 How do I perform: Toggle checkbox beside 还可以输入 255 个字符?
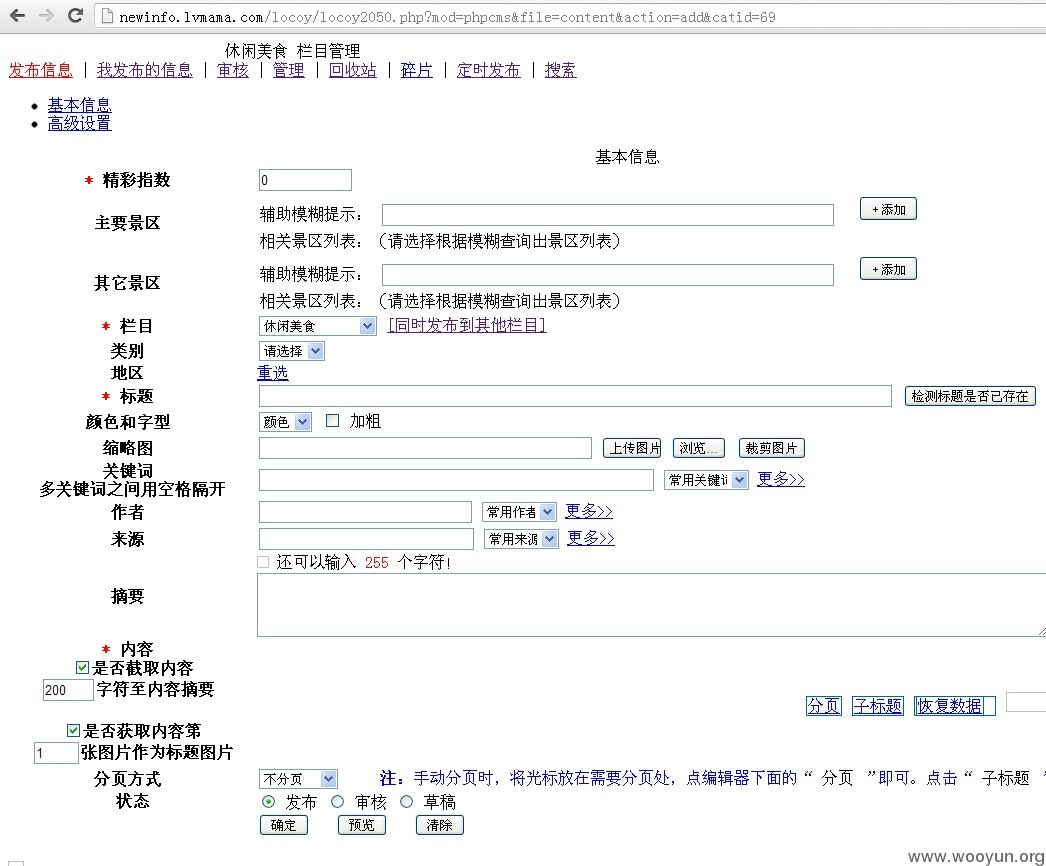coord(263,562)
